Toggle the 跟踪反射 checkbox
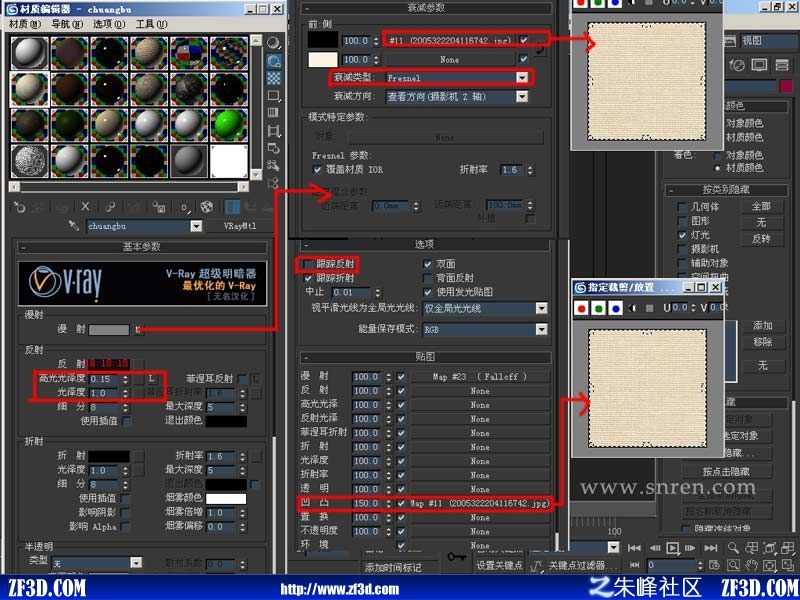800x600 pixels. tap(308, 264)
